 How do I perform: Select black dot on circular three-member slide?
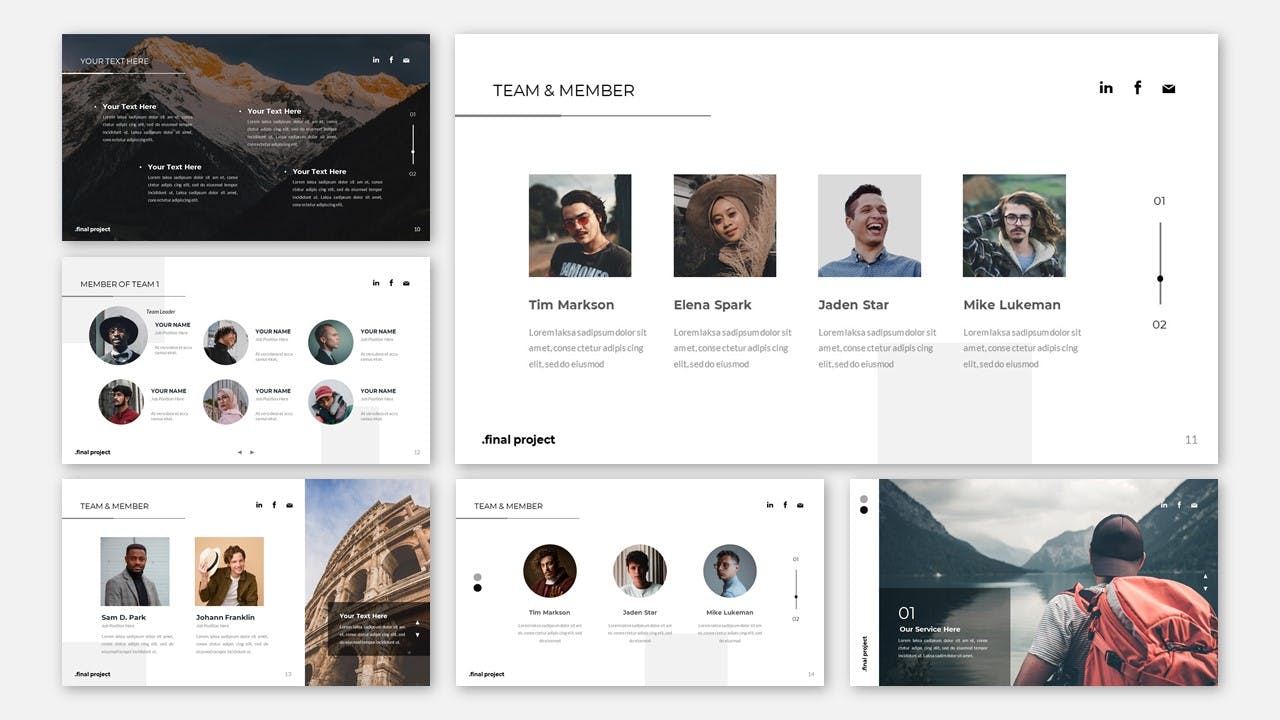pyautogui.click(x=477, y=588)
